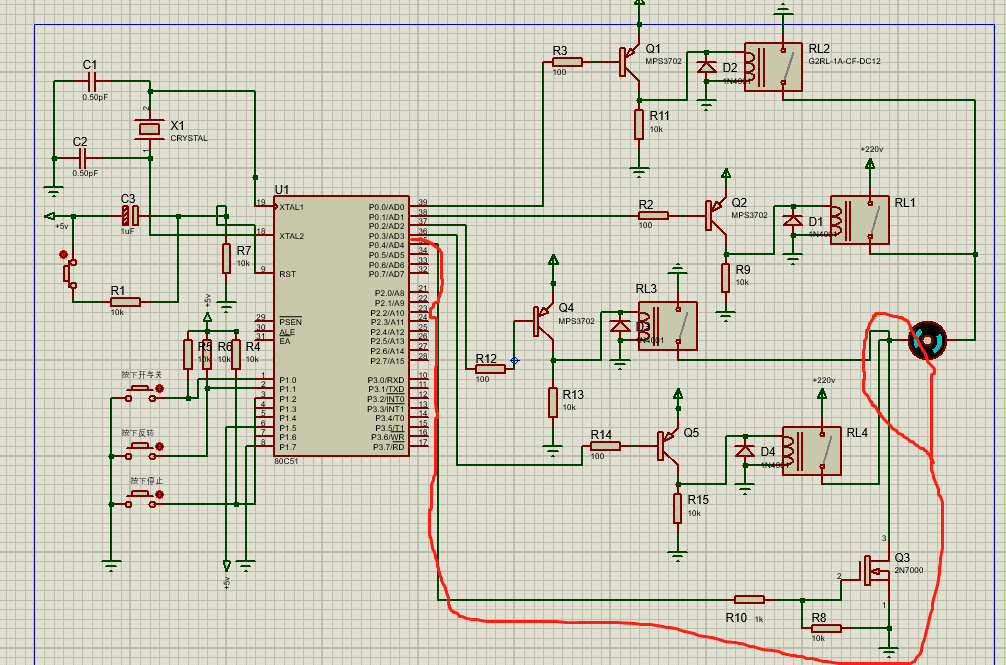The image size is (1006, 665).
Task: Click the 'G2RL-1A-CF-DC12' relay value text
Action: point(844,62)
